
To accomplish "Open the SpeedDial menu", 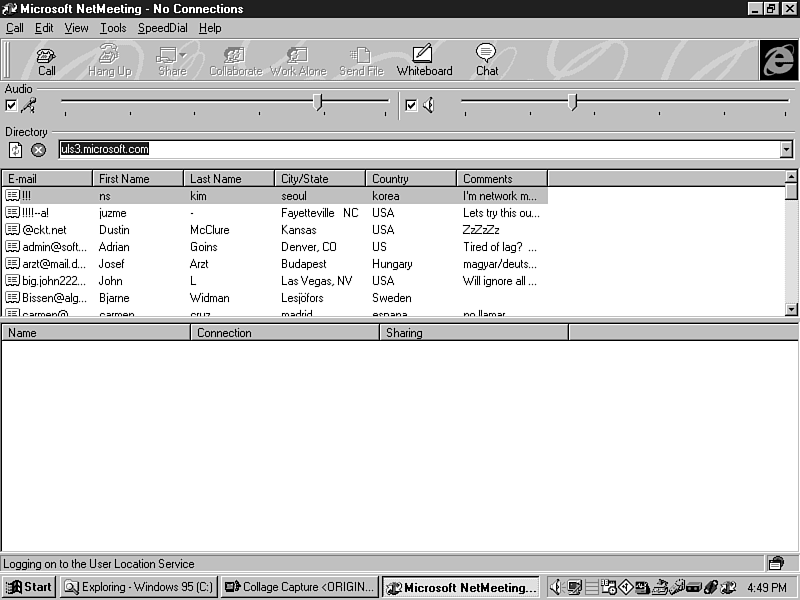I will tap(165, 28).
